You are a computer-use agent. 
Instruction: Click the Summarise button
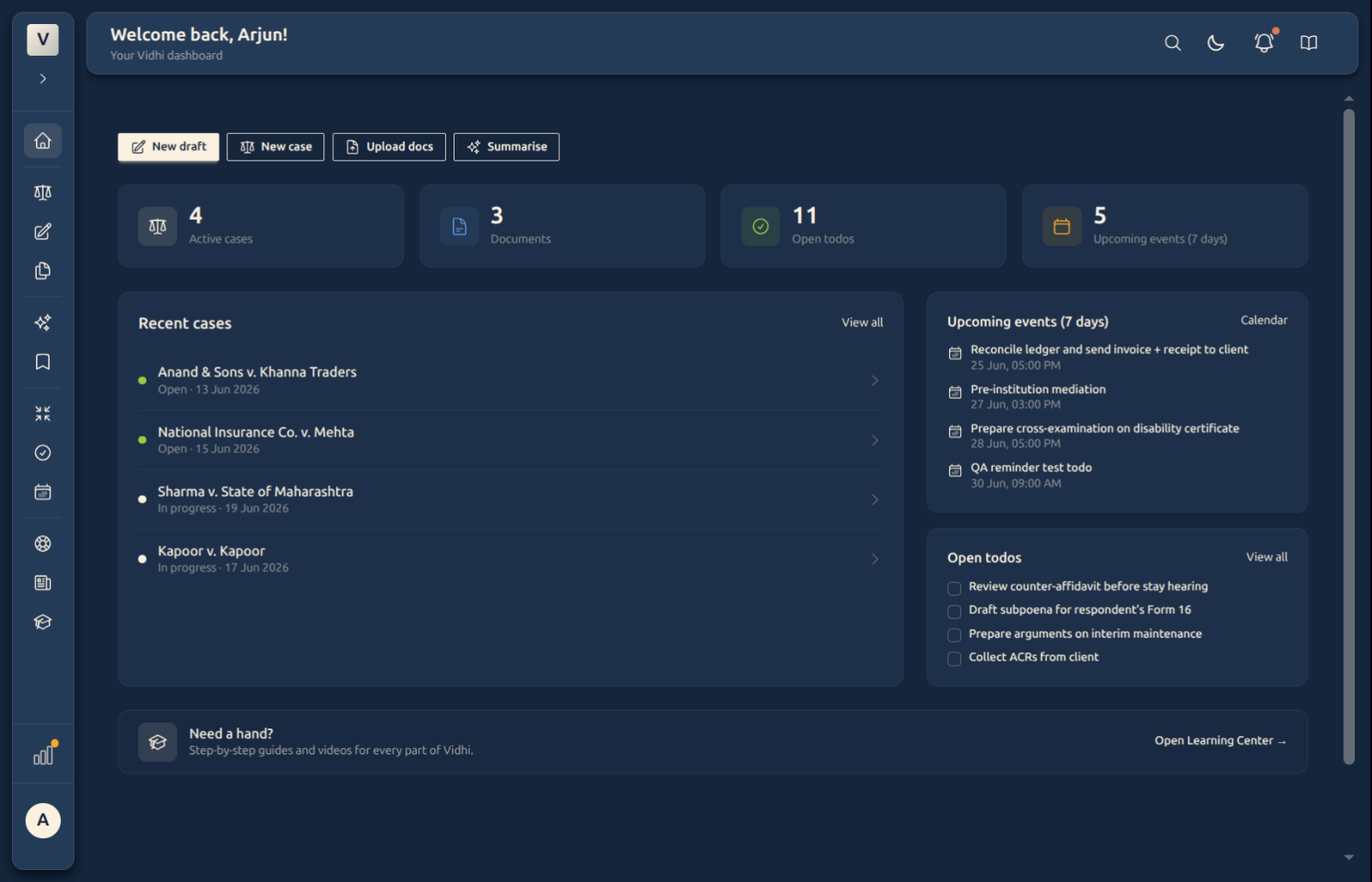pyautogui.click(x=507, y=147)
